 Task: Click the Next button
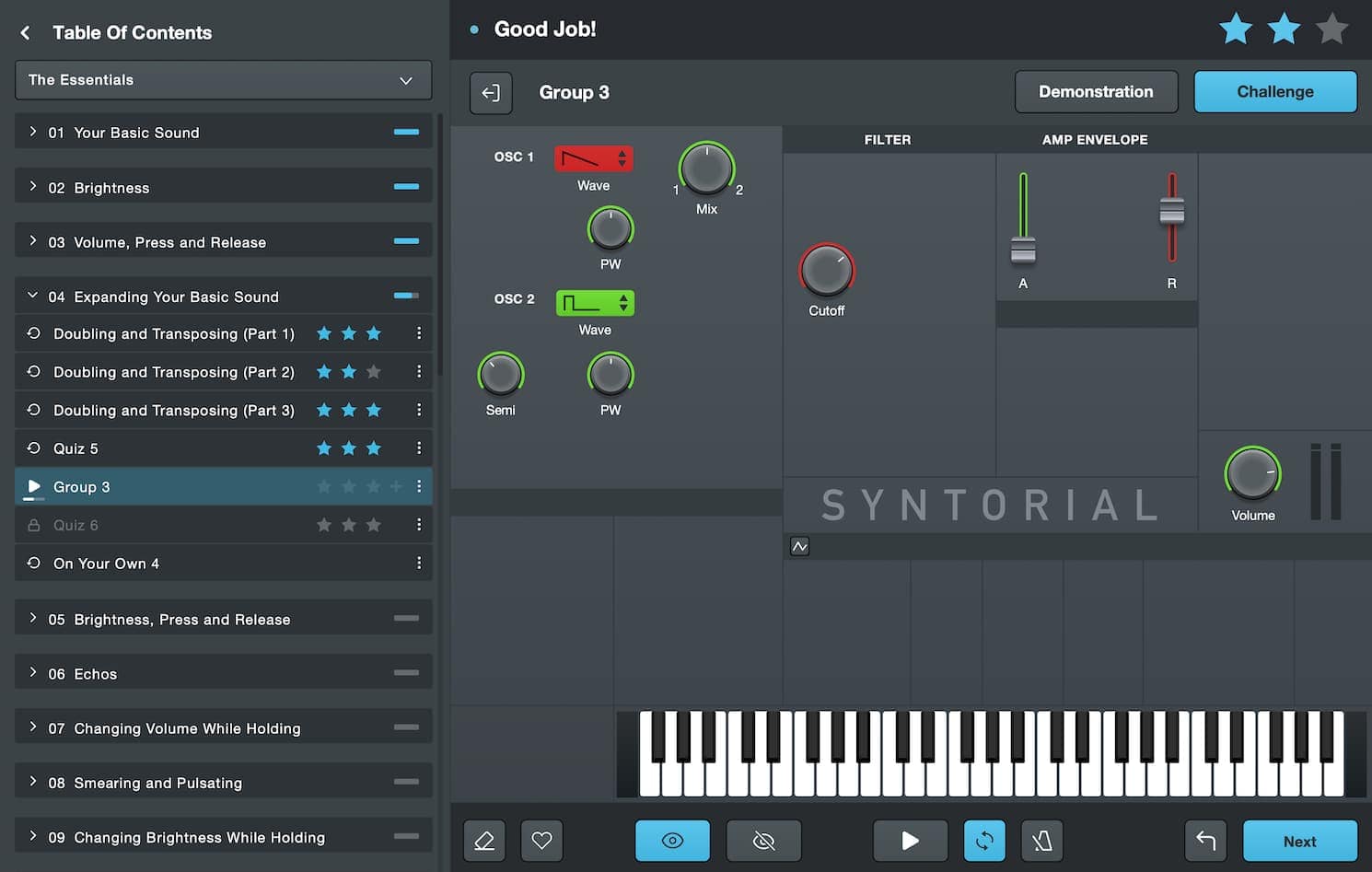(x=1299, y=841)
